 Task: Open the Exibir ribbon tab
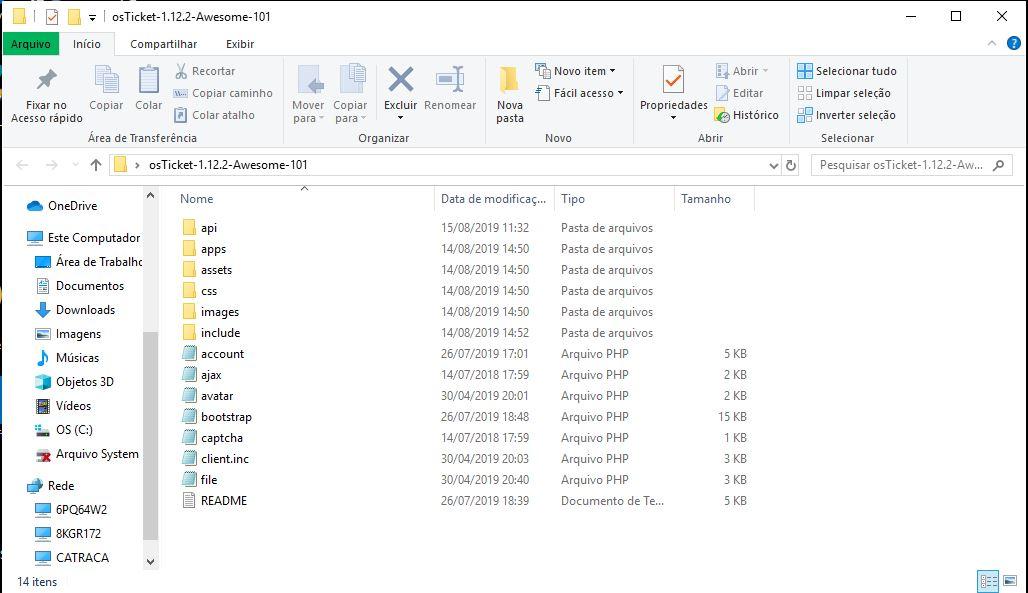pyautogui.click(x=240, y=44)
